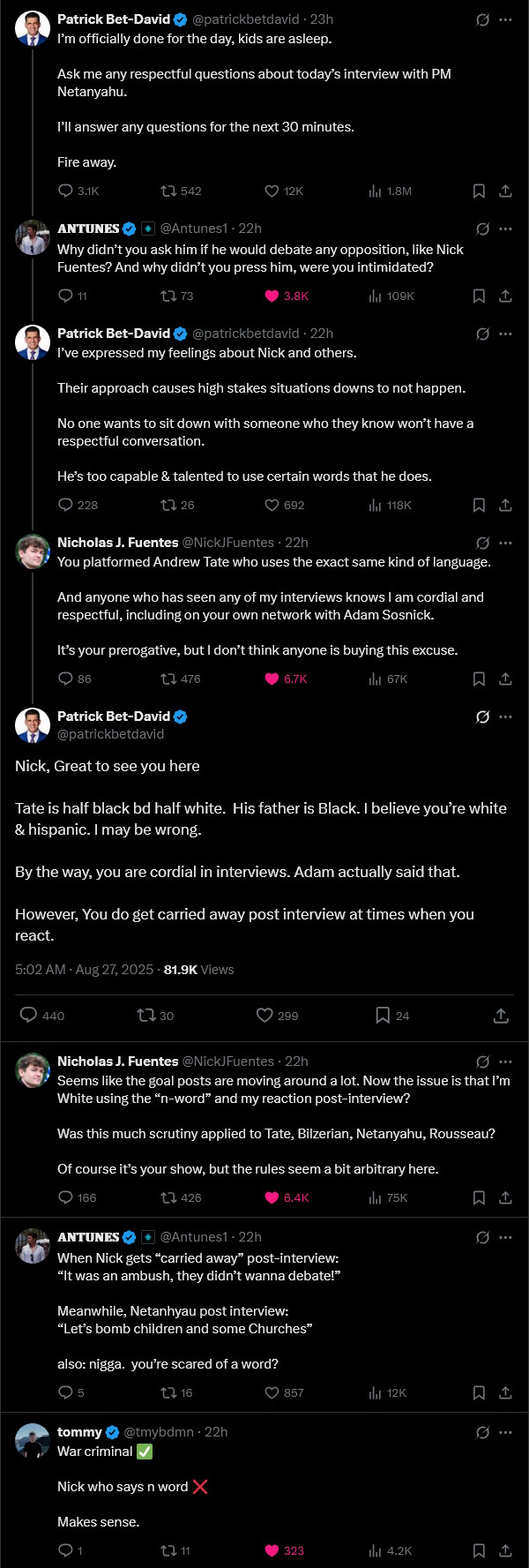Toggle bookmark on main post with 24 bookmarks

pyautogui.click(x=383, y=1016)
